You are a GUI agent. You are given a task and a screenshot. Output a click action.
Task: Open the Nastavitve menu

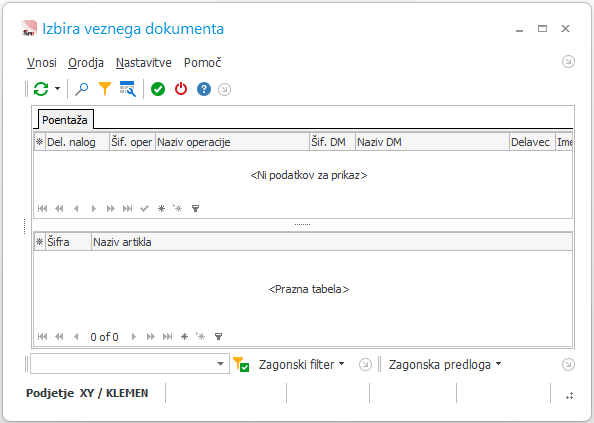pyautogui.click(x=144, y=62)
